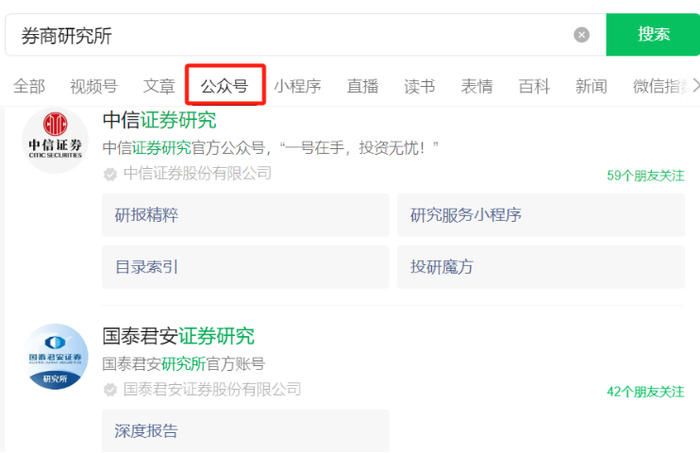
Task: Clear the search box with the X icon
Action: (x=581, y=35)
